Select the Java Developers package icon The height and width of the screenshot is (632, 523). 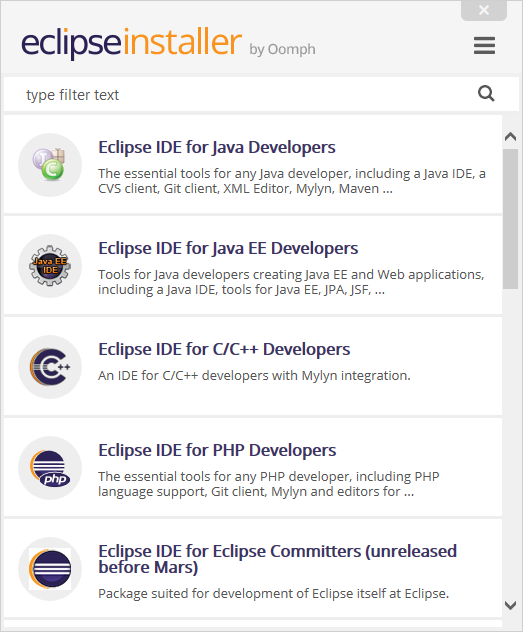[50, 165]
